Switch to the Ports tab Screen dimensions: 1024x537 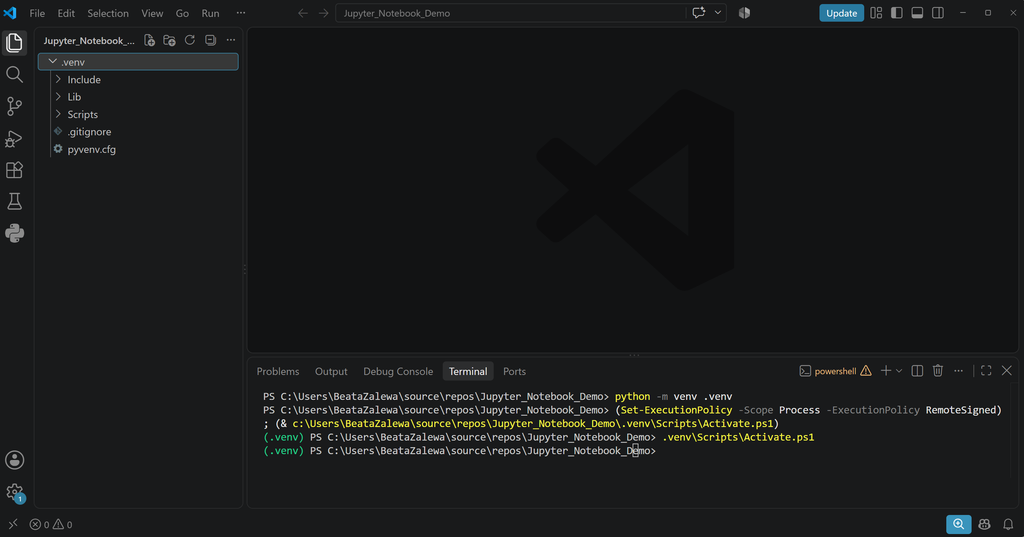click(514, 371)
